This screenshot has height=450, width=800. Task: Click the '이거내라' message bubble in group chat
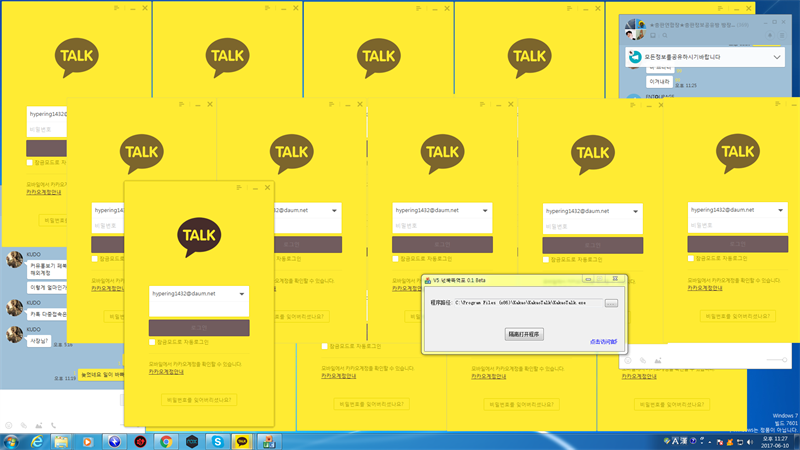tap(659, 82)
